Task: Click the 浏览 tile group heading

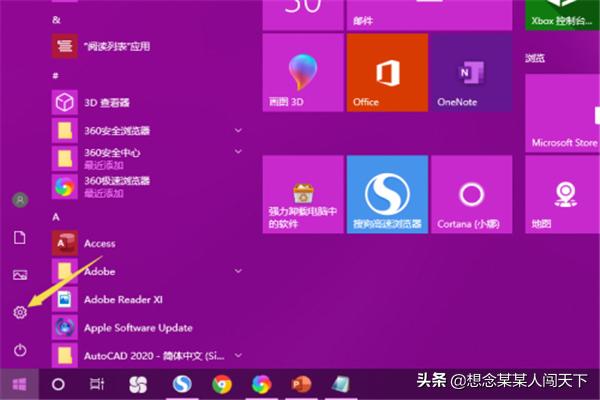Action: [x=535, y=58]
